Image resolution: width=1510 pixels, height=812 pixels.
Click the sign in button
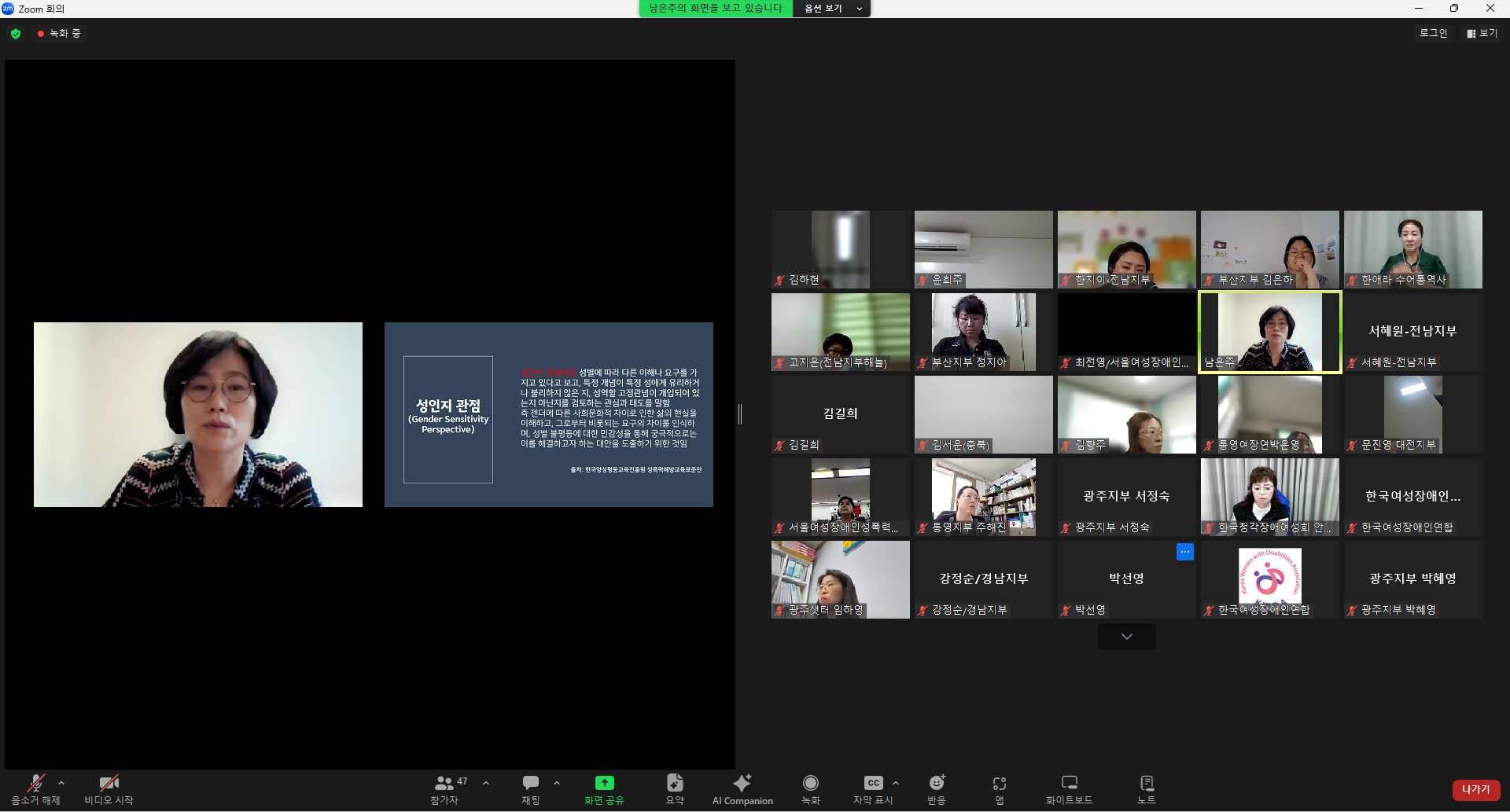point(1433,33)
